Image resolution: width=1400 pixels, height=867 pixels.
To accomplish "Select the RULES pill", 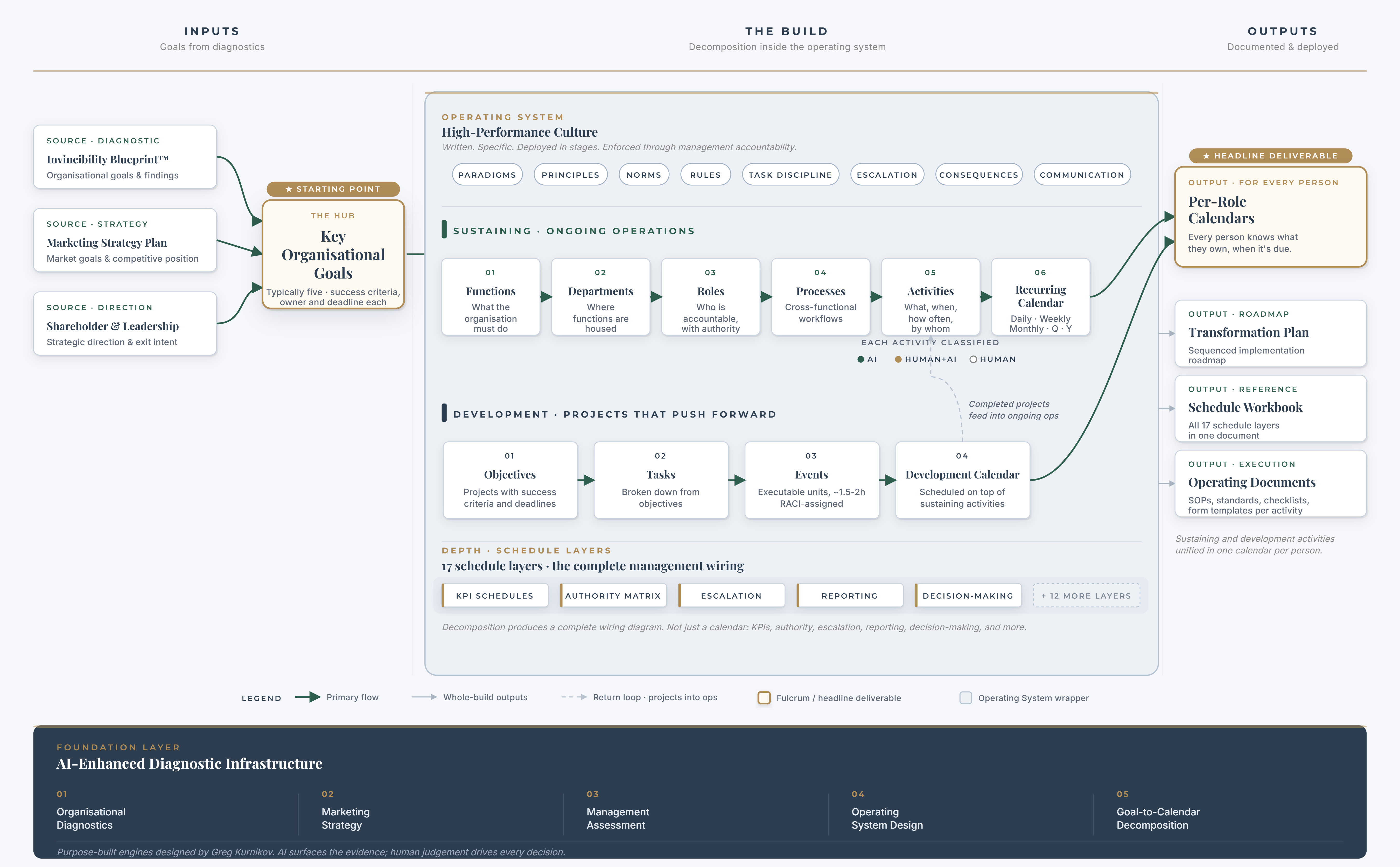I will pyautogui.click(x=705, y=175).
